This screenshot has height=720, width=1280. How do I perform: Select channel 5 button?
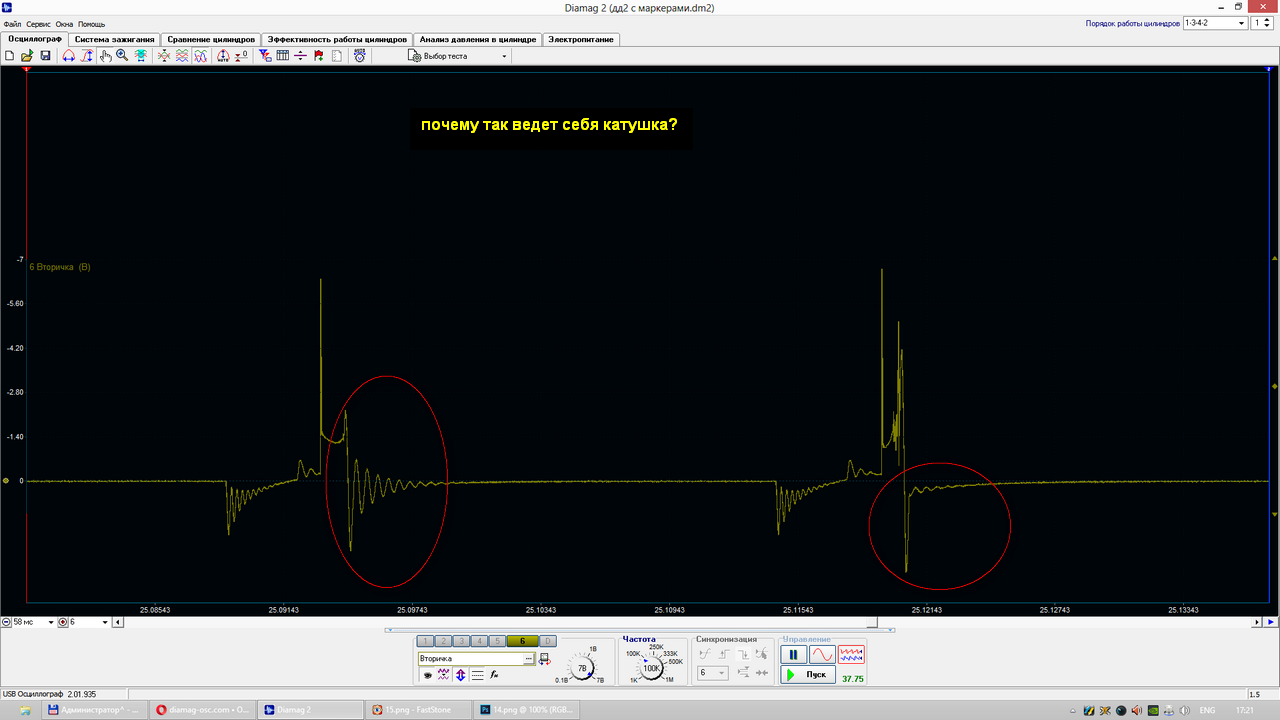[x=497, y=641]
